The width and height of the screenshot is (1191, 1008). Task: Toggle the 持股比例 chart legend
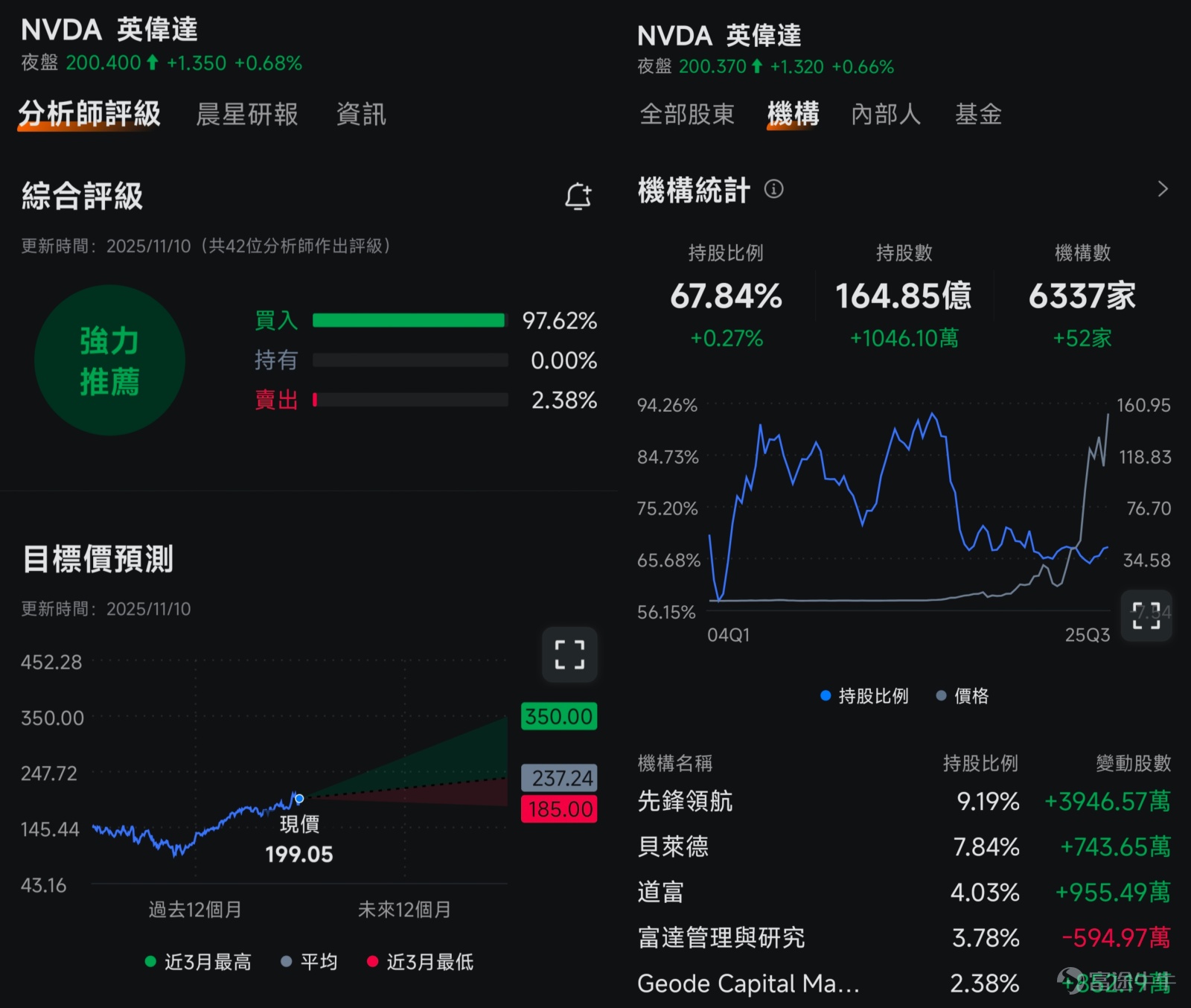point(864,696)
